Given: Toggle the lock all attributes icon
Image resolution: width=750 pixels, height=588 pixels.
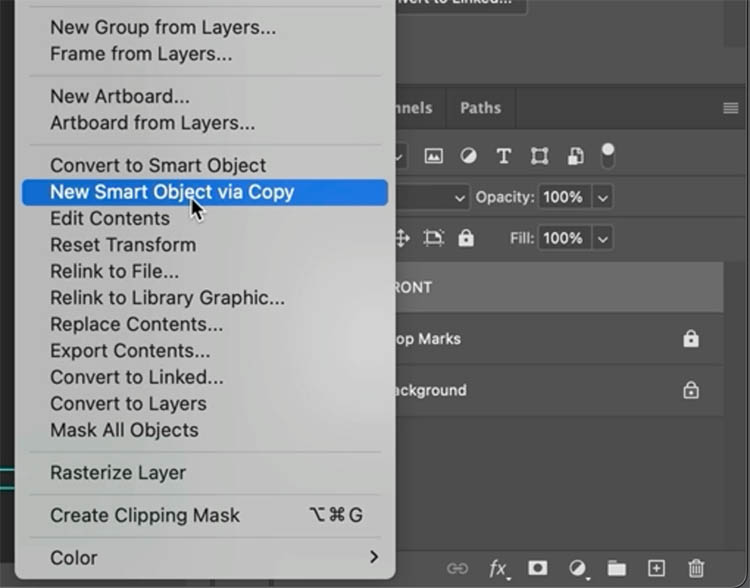Looking at the screenshot, I should click(465, 238).
